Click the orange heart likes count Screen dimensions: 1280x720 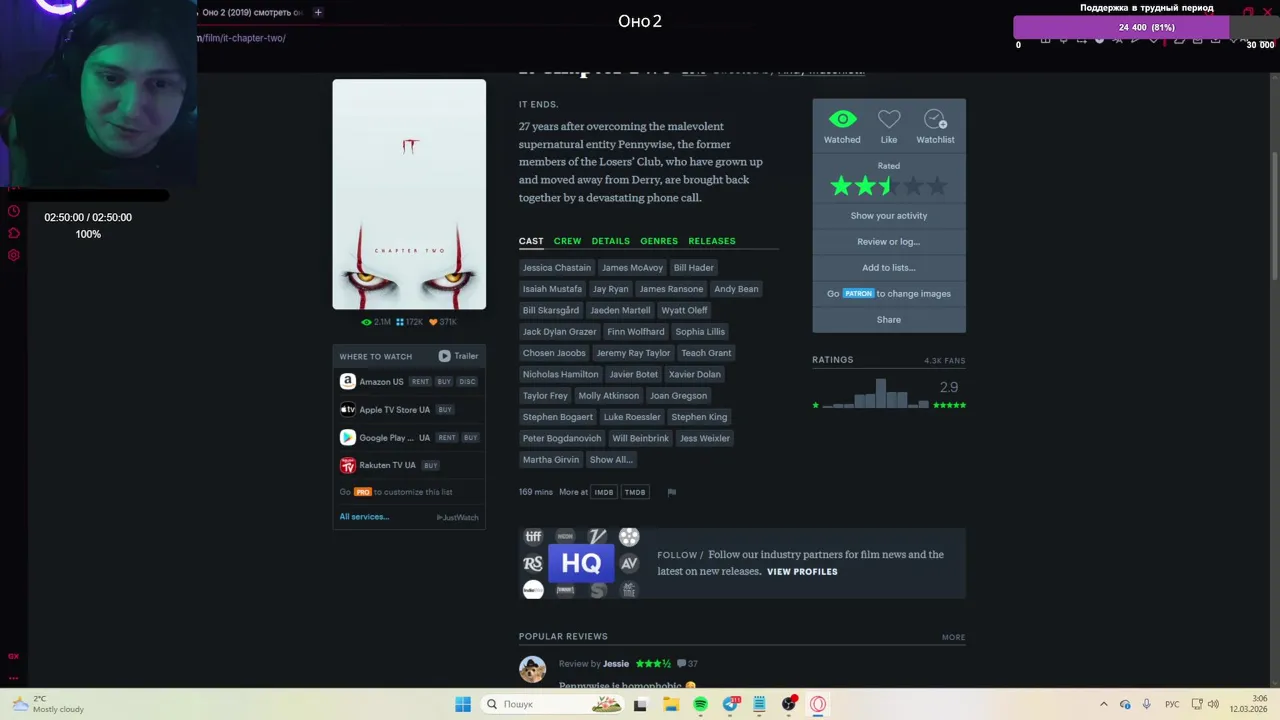443,322
